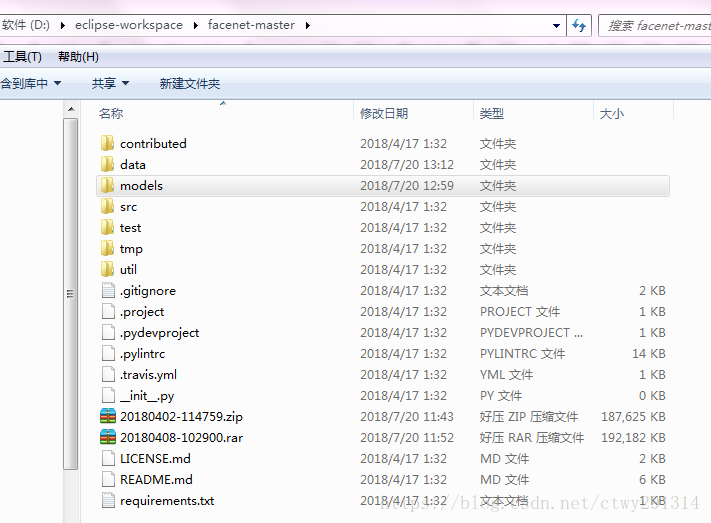Click the test folder icon

(x=107, y=227)
